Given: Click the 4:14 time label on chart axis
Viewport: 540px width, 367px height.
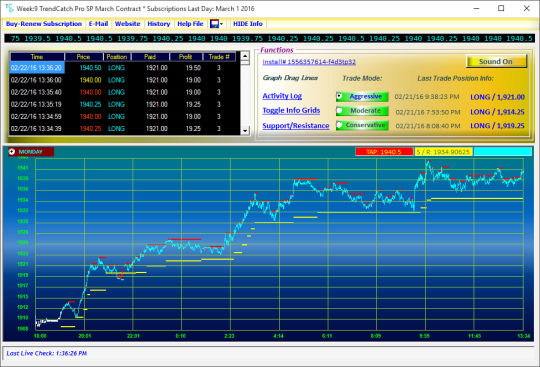Looking at the screenshot, I should [x=278, y=336].
